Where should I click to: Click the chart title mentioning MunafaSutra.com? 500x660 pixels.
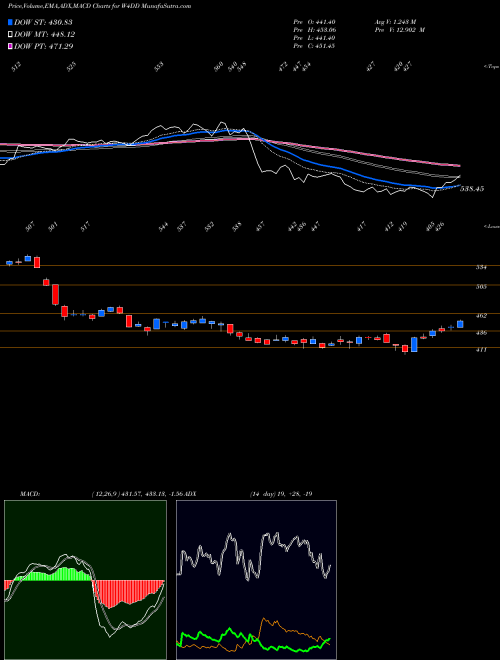click(99, 6)
